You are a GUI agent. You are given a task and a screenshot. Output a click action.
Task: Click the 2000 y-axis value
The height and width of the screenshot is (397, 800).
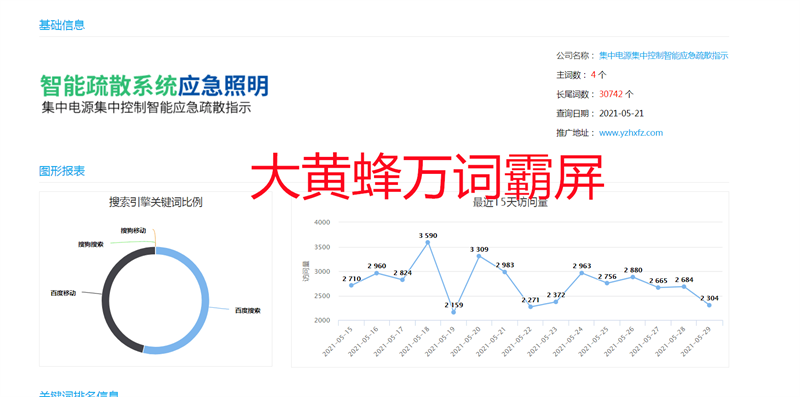[x=323, y=320]
